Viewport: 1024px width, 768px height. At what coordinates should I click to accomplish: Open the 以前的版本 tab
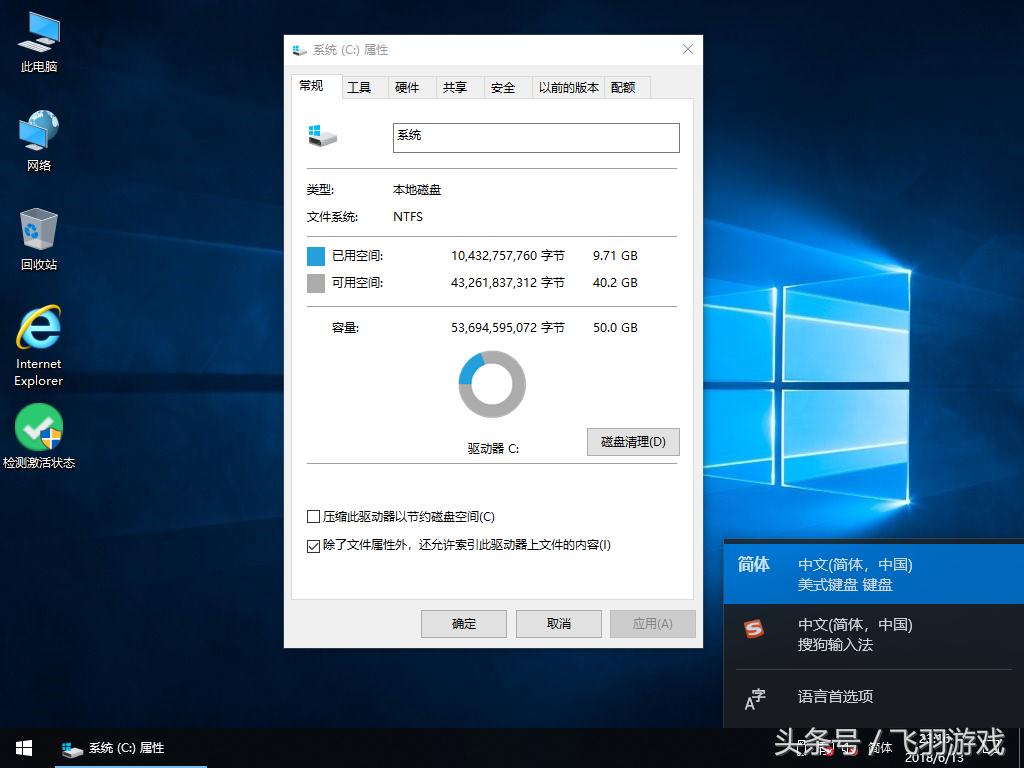[x=568, y=88]
